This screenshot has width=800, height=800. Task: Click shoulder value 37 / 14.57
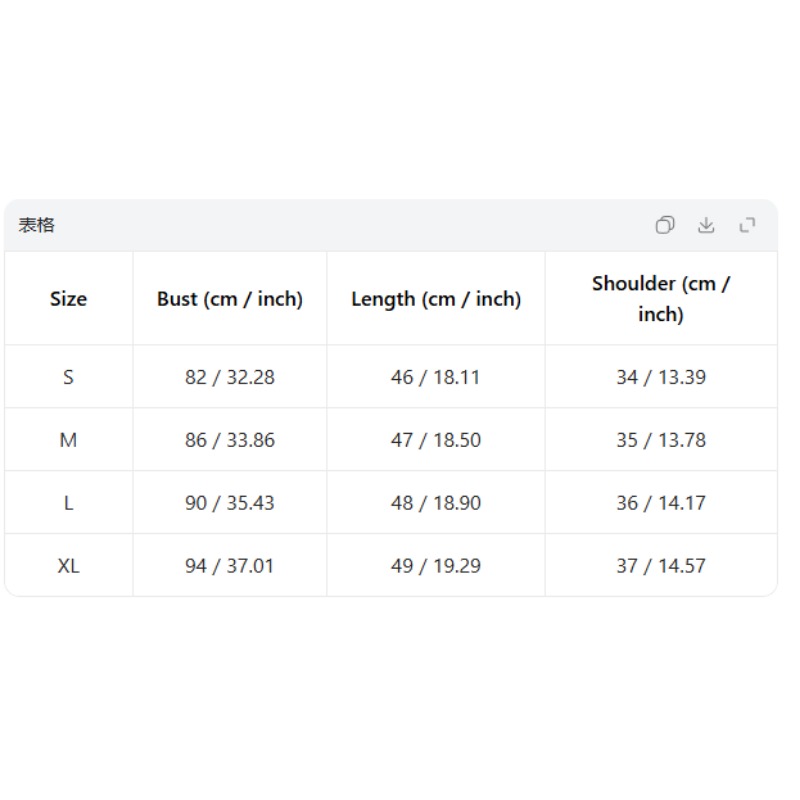[661, 566]
